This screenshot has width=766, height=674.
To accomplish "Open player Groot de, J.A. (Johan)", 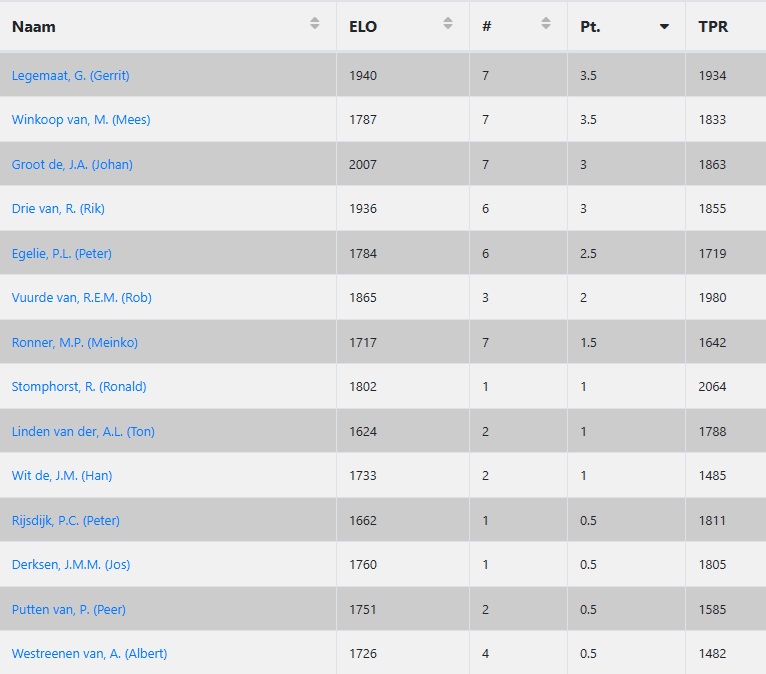I will 72,164.
